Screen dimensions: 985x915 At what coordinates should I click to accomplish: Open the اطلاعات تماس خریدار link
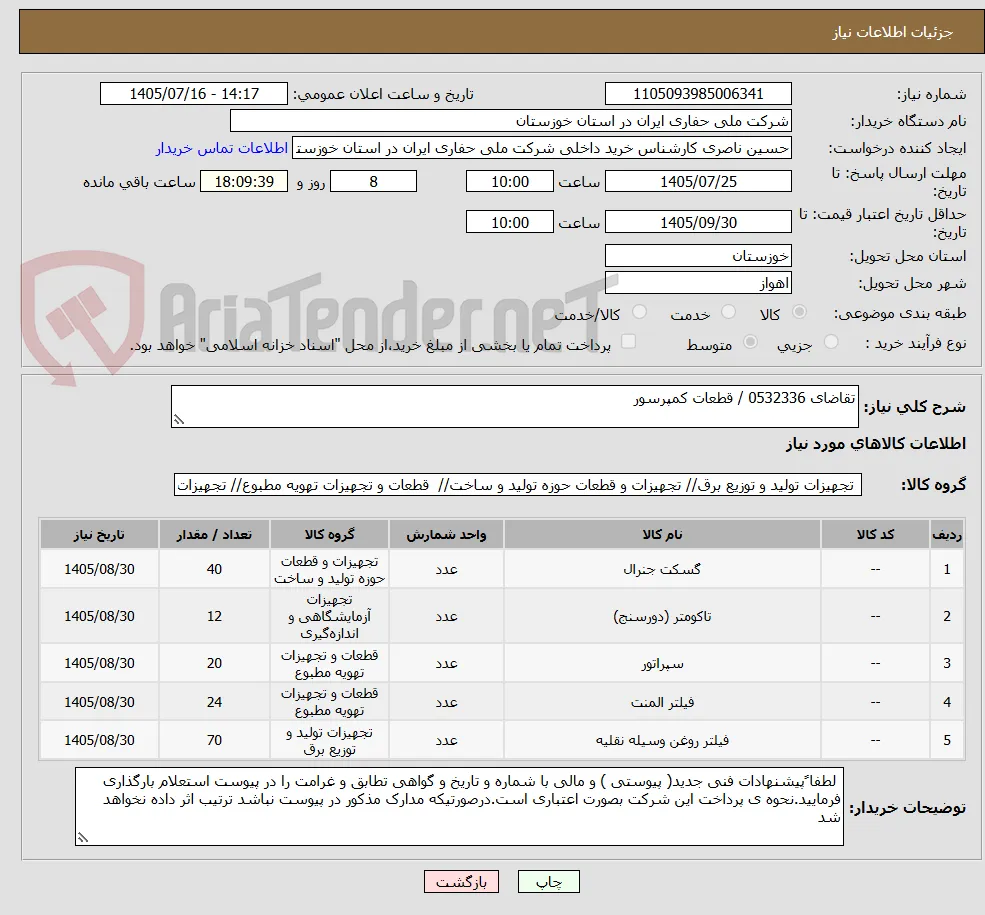222,148
